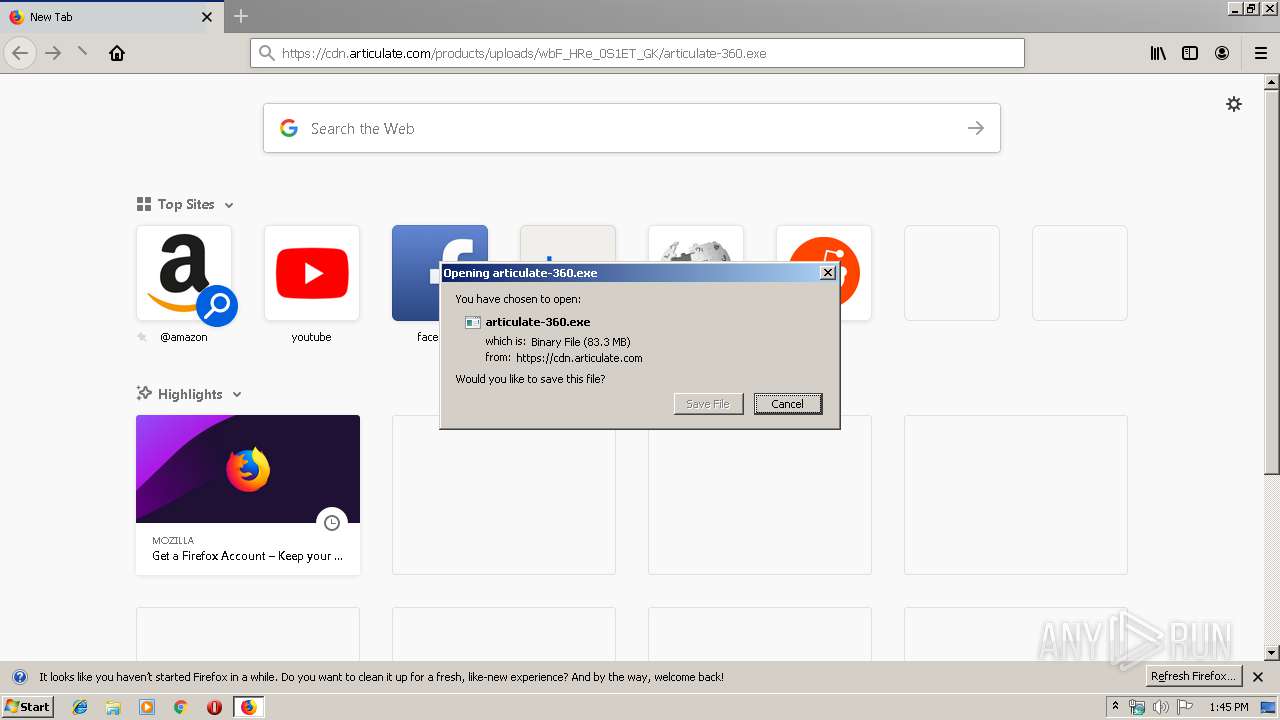Go back with the back arrow
This screenshot has width=1280, height=720.
click(x=20, y=53)
